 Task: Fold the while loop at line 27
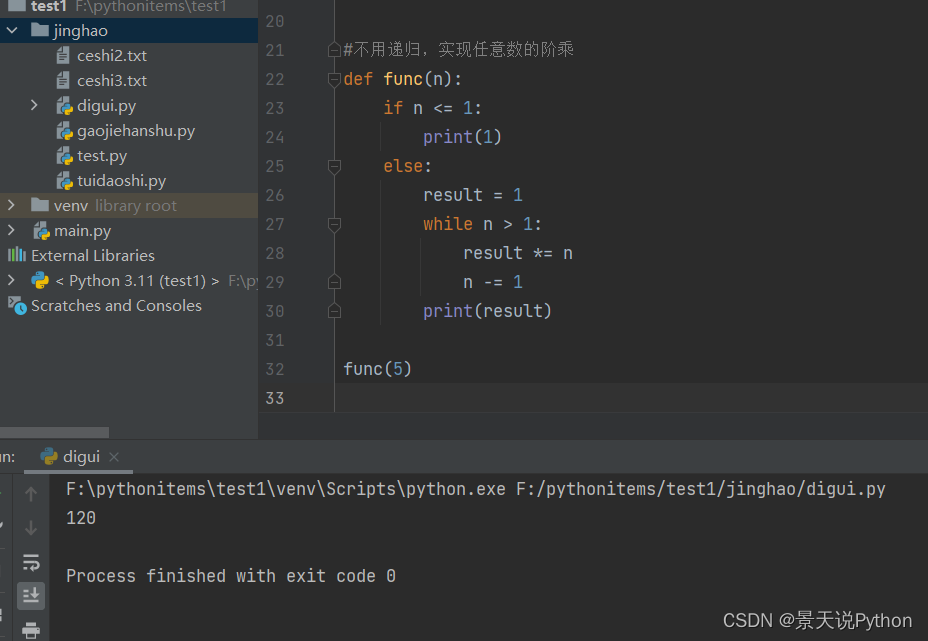pos(334,224)
